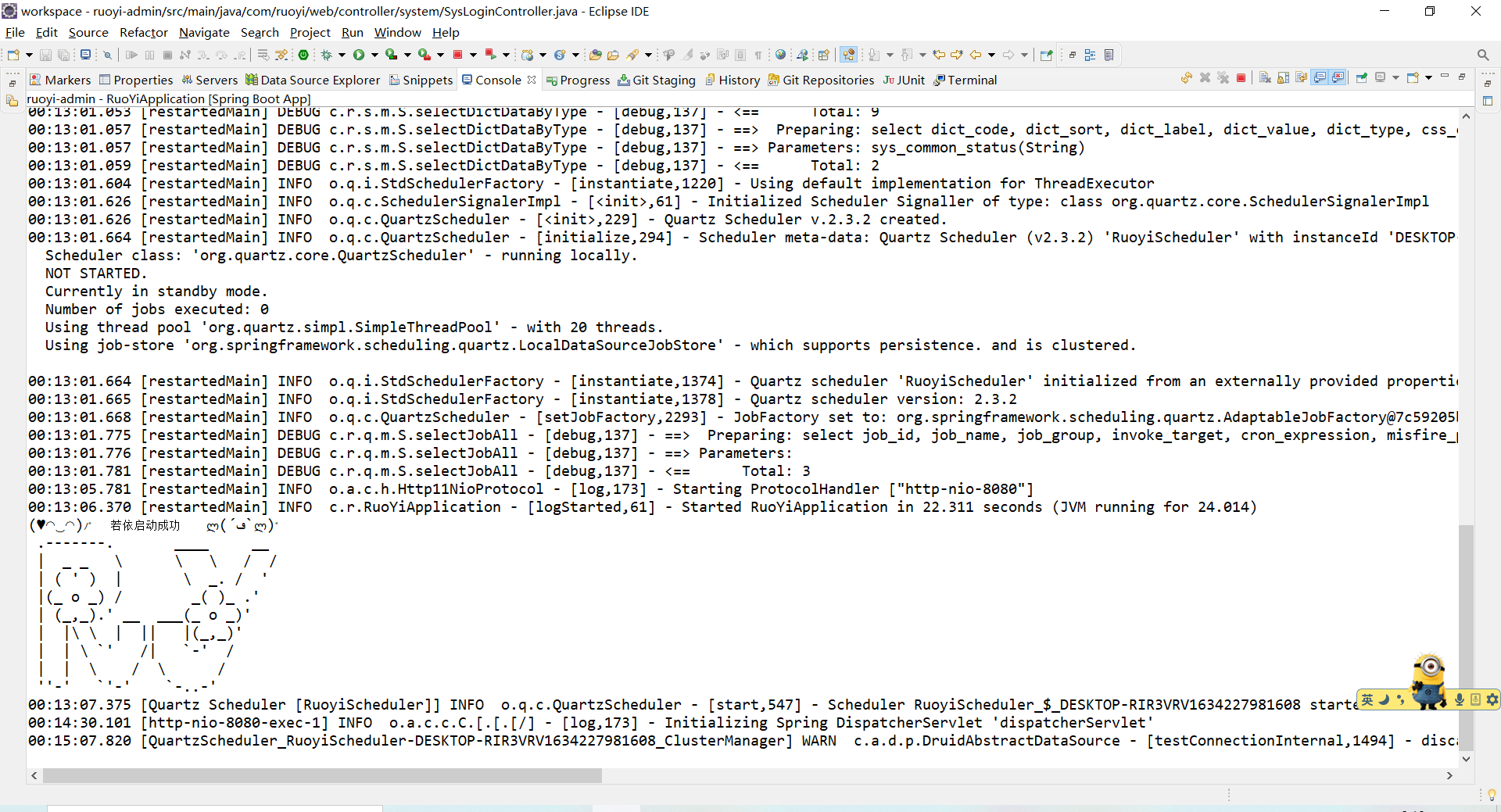Expand the Forward history dropdown arrow

point(1024,55)
